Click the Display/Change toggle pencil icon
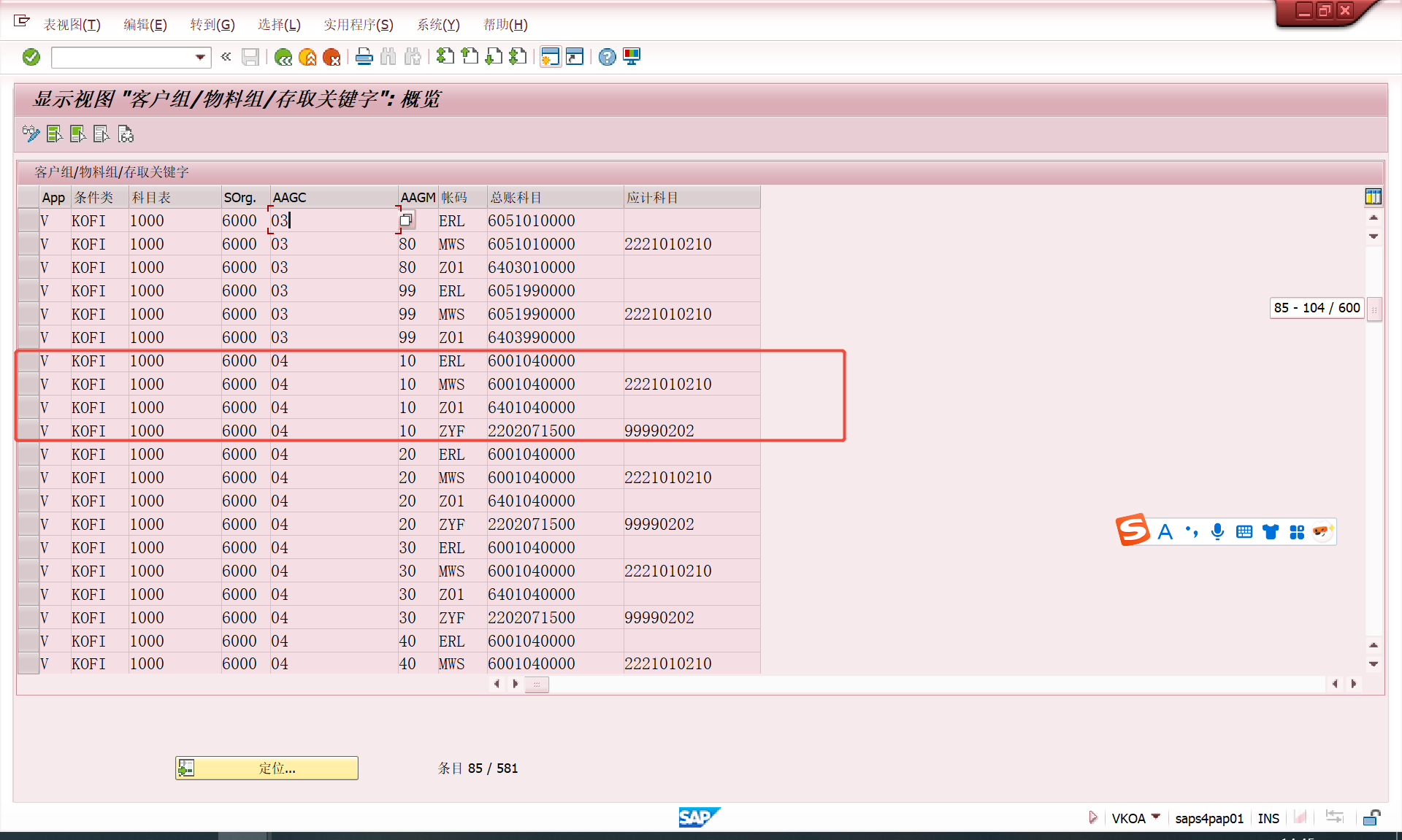 pos(31,134)
